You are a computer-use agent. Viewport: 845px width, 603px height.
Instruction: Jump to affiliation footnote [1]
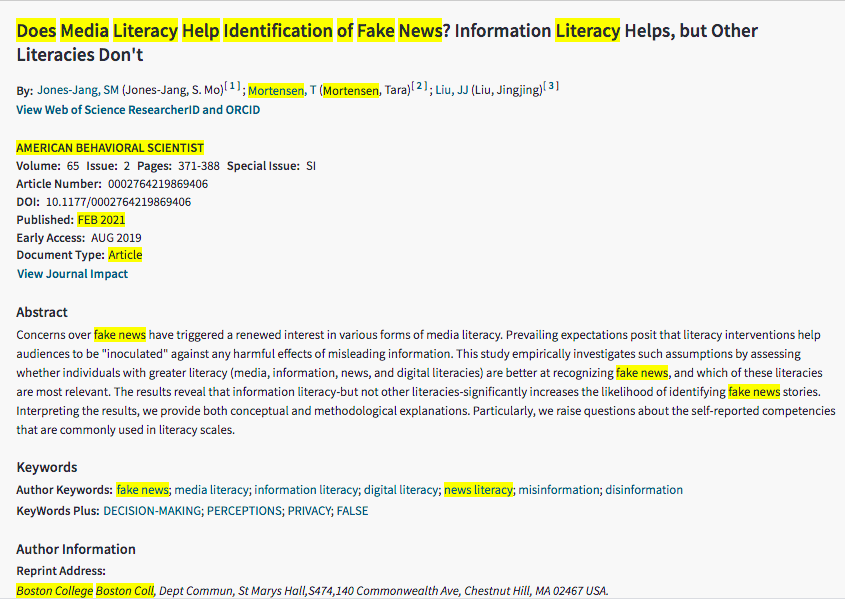(x=232, y=87)
